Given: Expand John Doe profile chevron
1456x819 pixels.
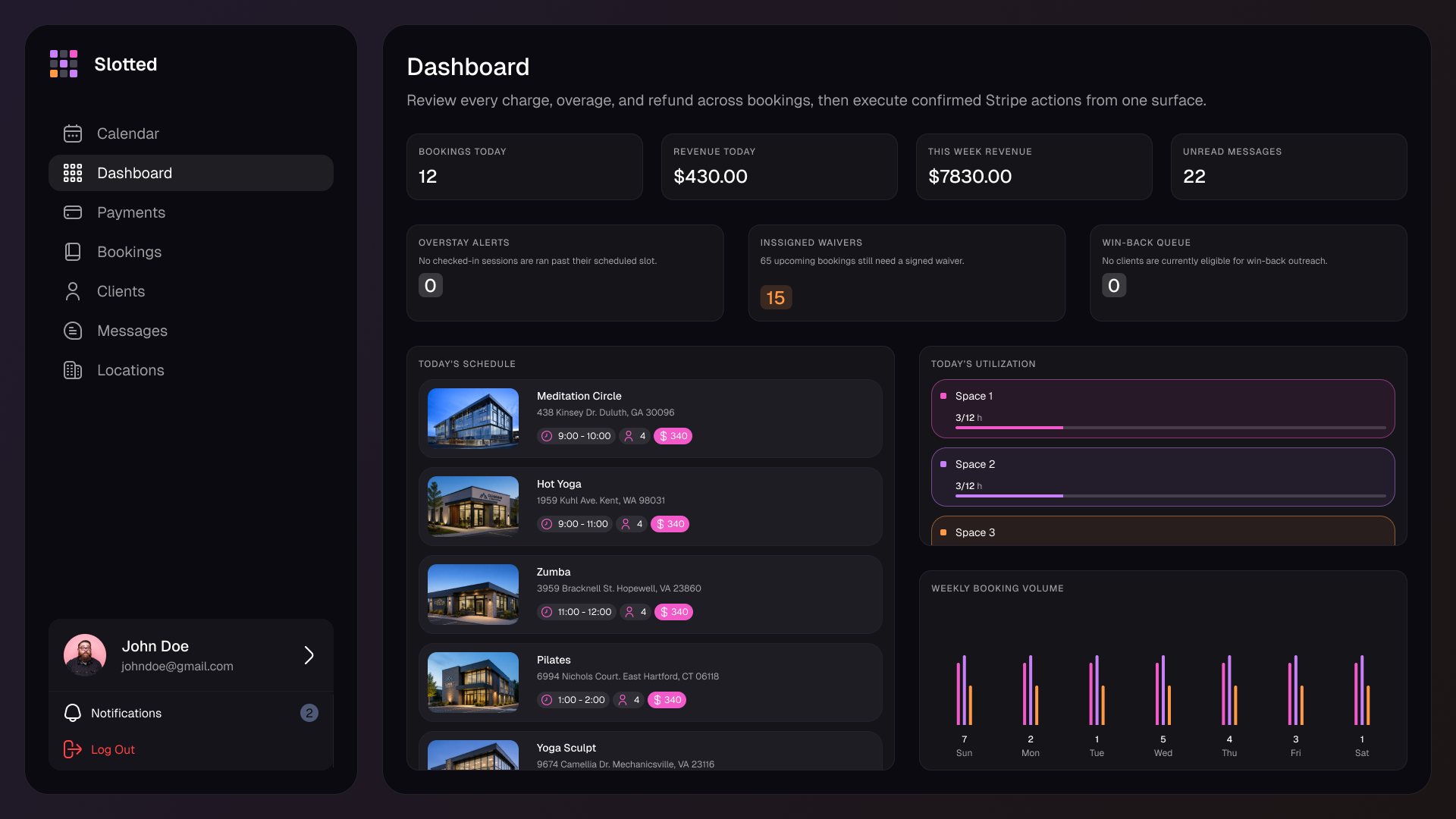Looking at the screenshot, I should point(309,655).
